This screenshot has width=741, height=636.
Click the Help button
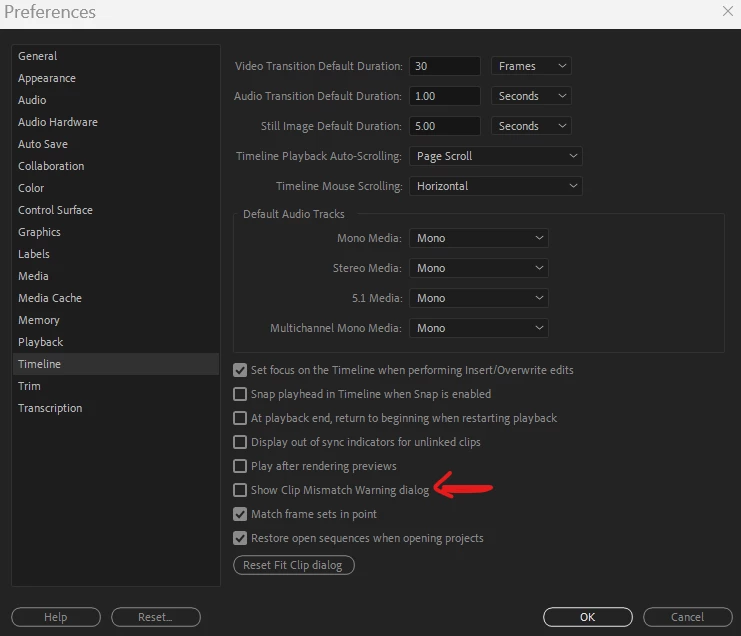coord(56,617)
